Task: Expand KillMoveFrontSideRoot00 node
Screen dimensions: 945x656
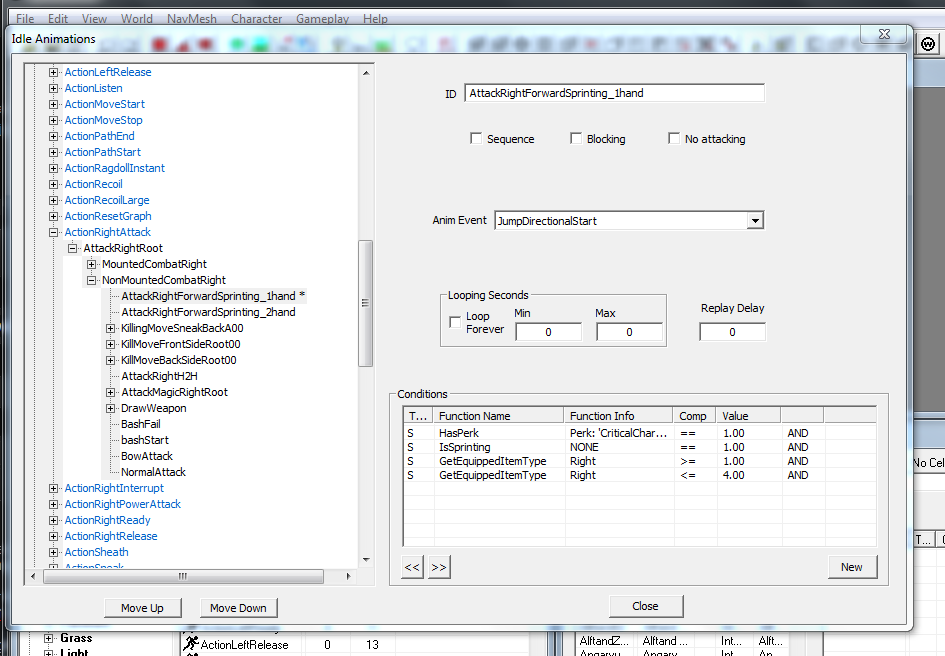Action: click(x=110, y=344)
